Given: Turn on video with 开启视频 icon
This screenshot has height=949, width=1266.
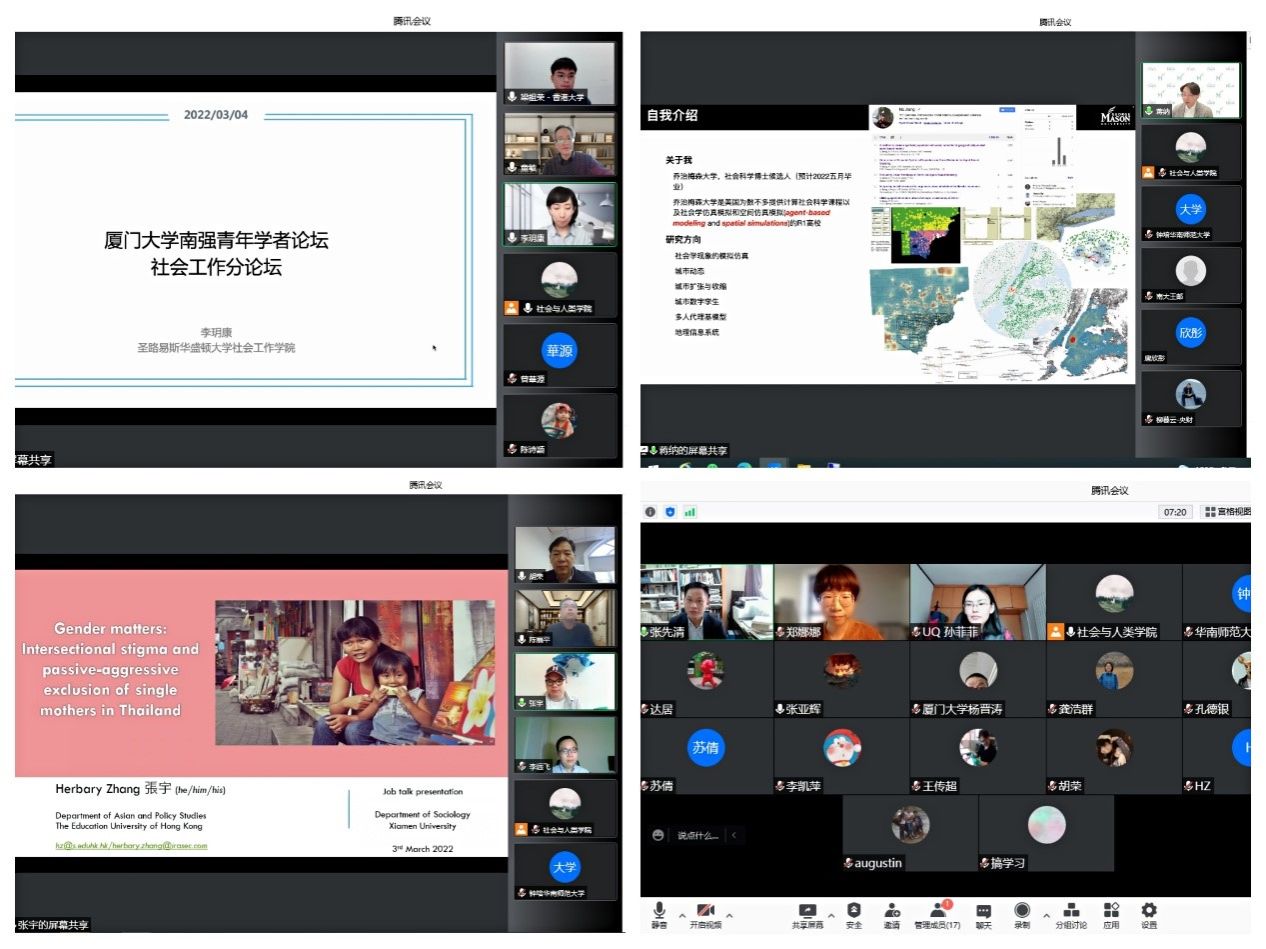Looking at the screenshot, I should coord(705,912).
